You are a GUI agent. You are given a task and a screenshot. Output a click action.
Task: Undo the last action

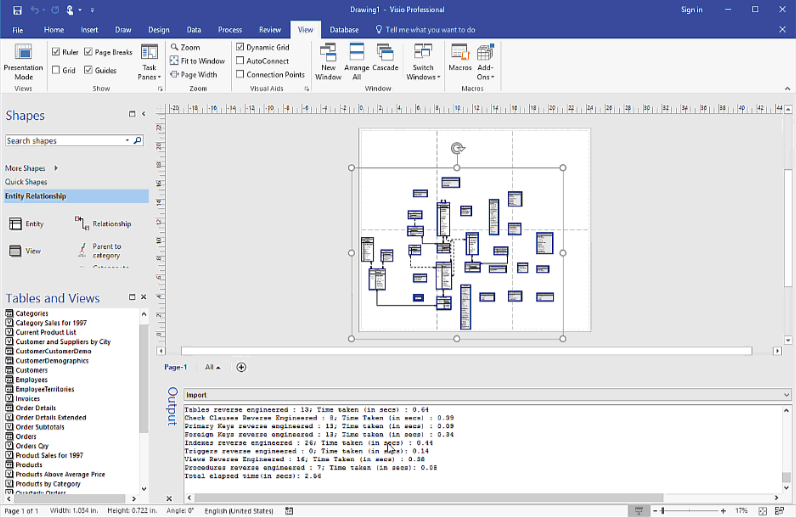click(35, 10)
